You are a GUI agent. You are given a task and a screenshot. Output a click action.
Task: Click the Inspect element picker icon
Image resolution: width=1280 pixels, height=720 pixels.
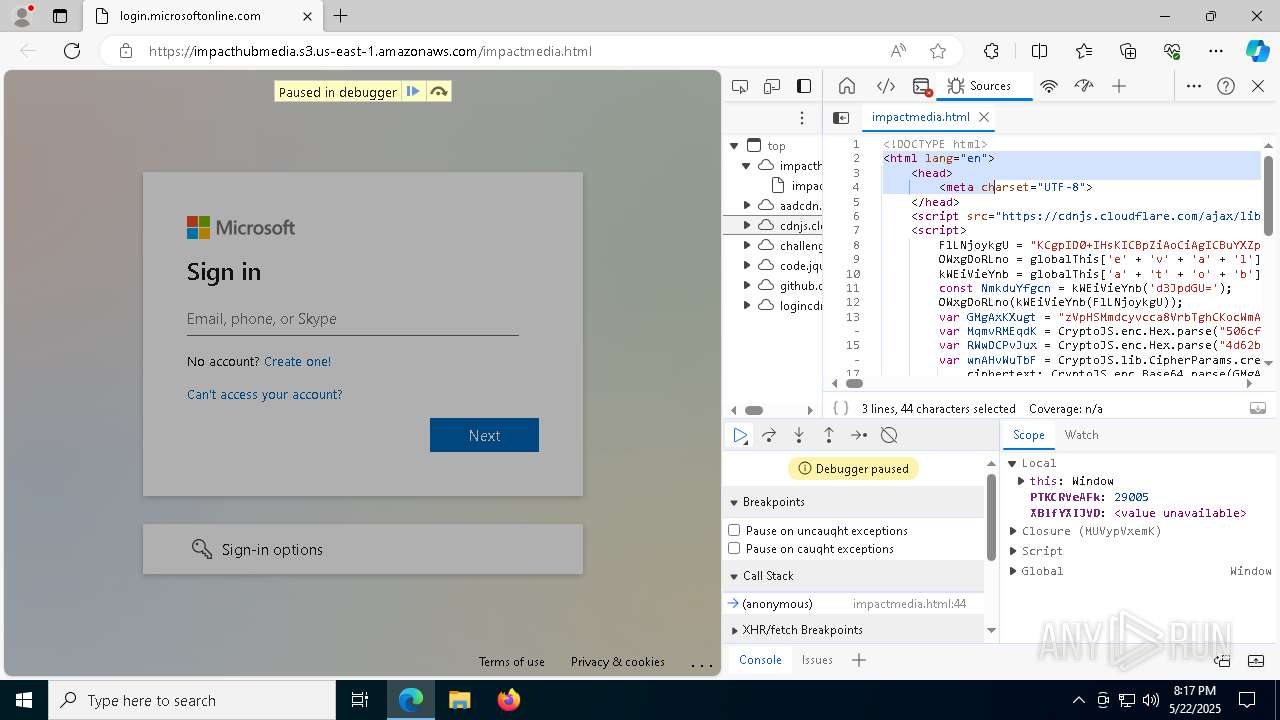click(x=740, y=86)
